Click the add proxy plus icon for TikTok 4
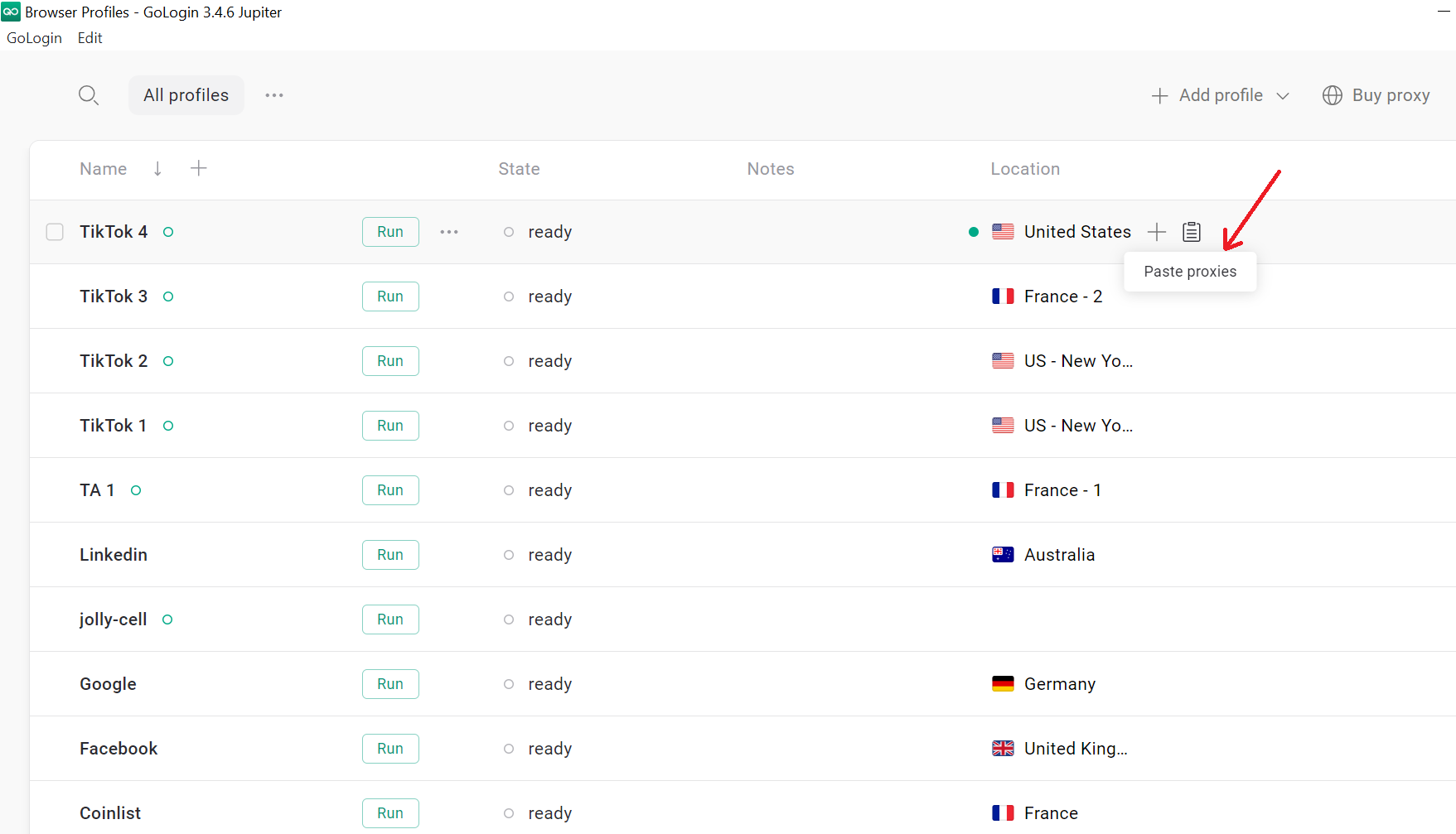Screen dimensions: 1456x834 (1157, 232)
